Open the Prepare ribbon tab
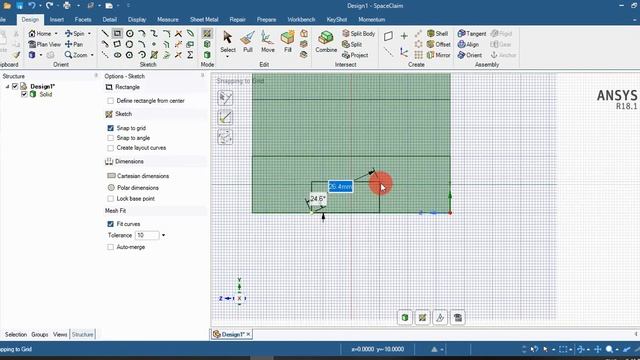 [267, 20]
